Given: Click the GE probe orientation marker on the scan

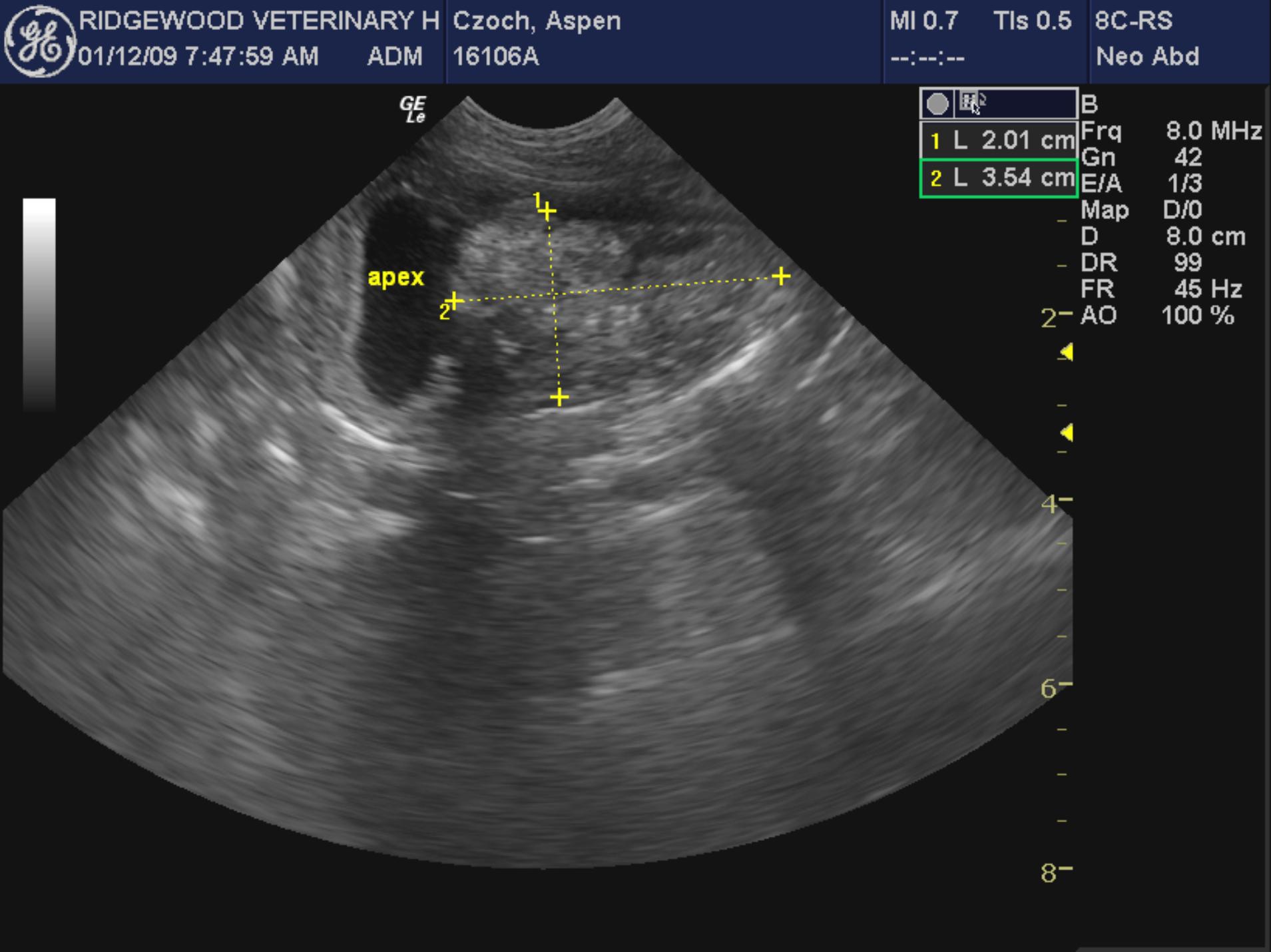Looking at the screenshot, I should click(413, 109).
